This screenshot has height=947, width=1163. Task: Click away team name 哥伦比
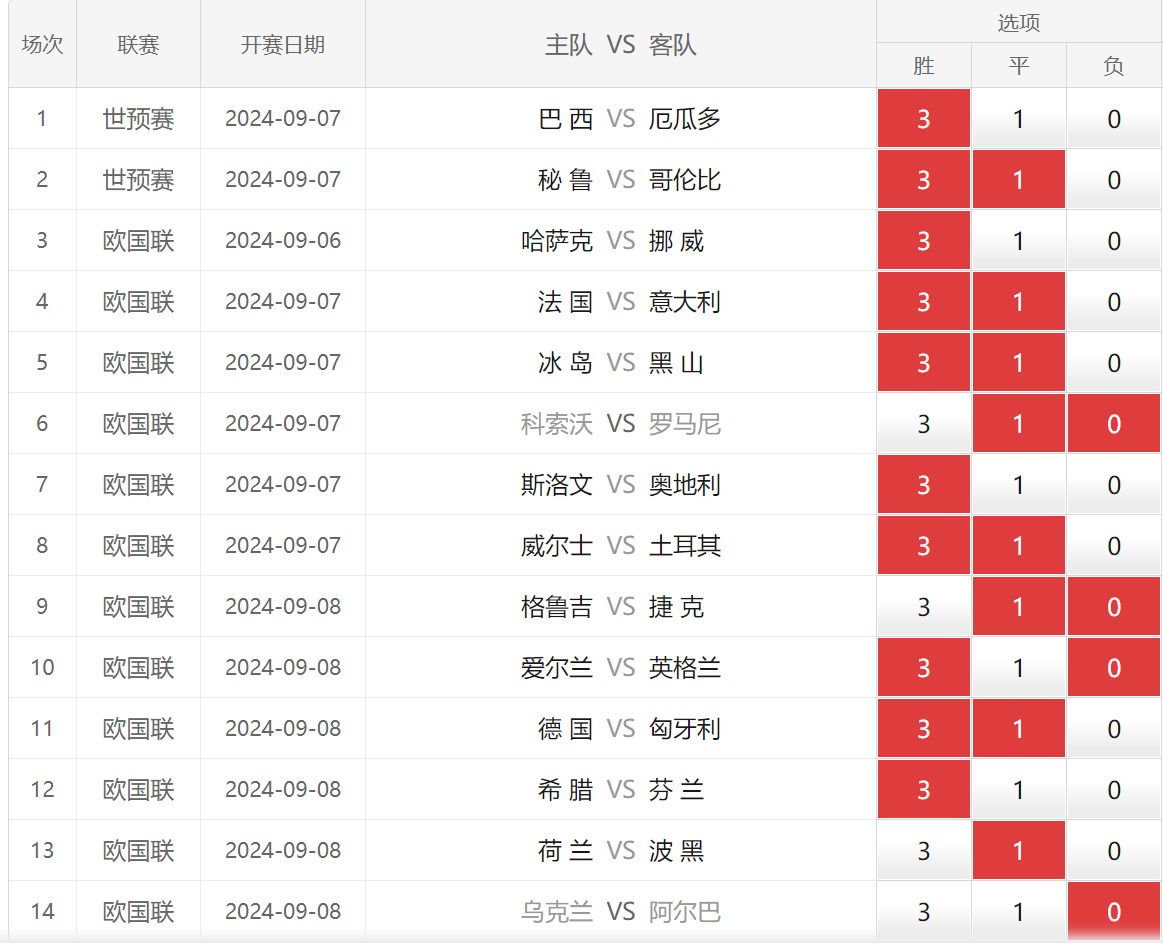click(685, 179)
